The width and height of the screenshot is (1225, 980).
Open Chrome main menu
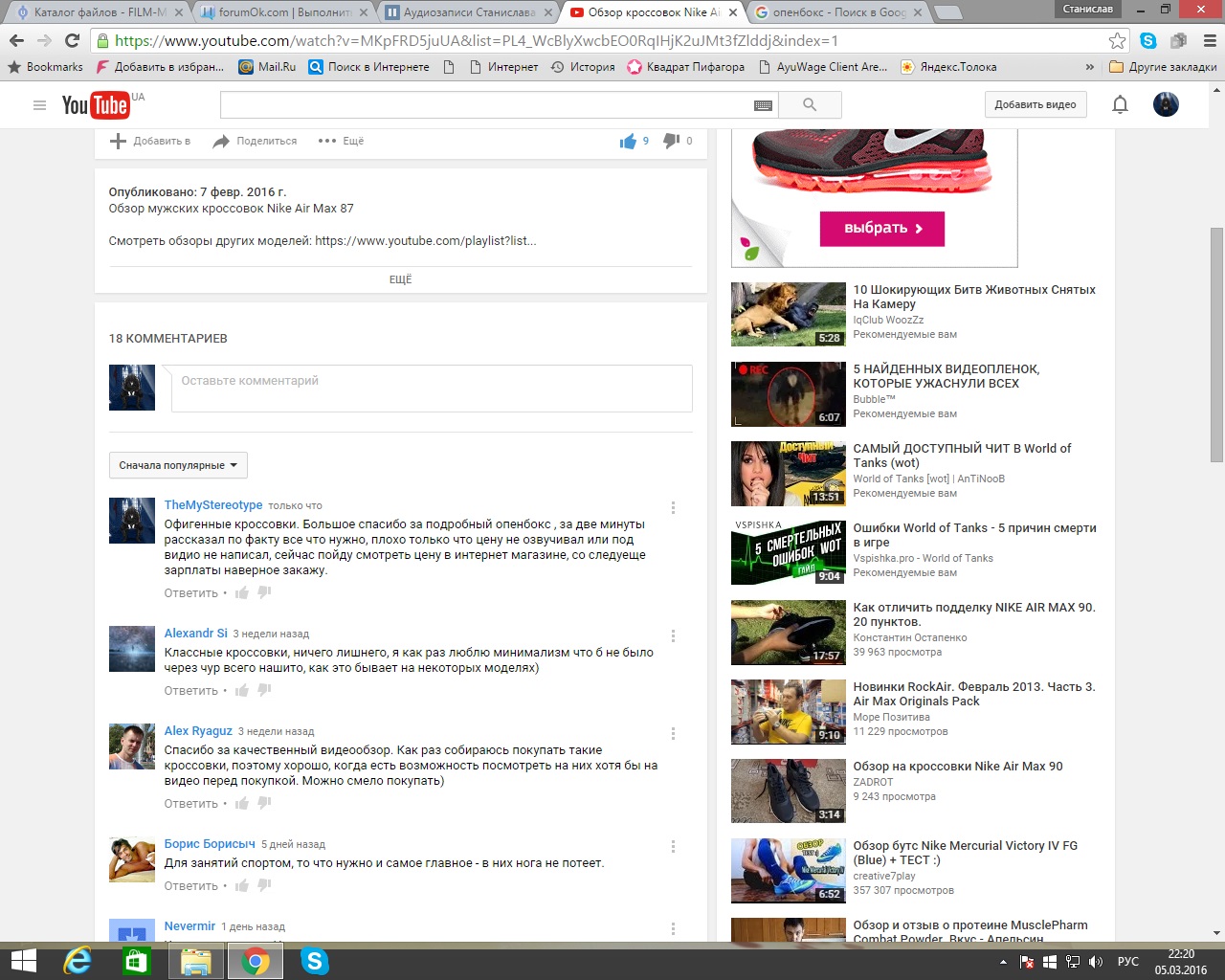point(1210,40)
